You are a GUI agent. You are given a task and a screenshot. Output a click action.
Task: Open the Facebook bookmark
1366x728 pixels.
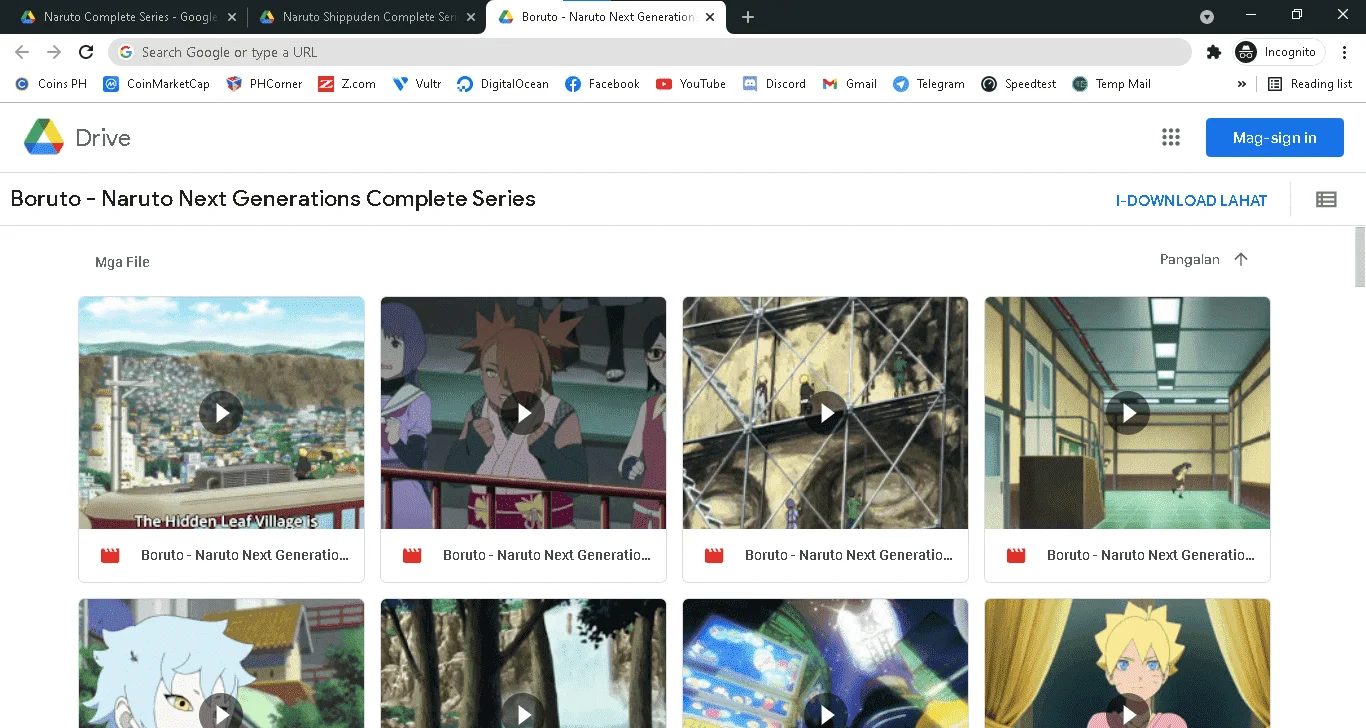coord(602,84)
